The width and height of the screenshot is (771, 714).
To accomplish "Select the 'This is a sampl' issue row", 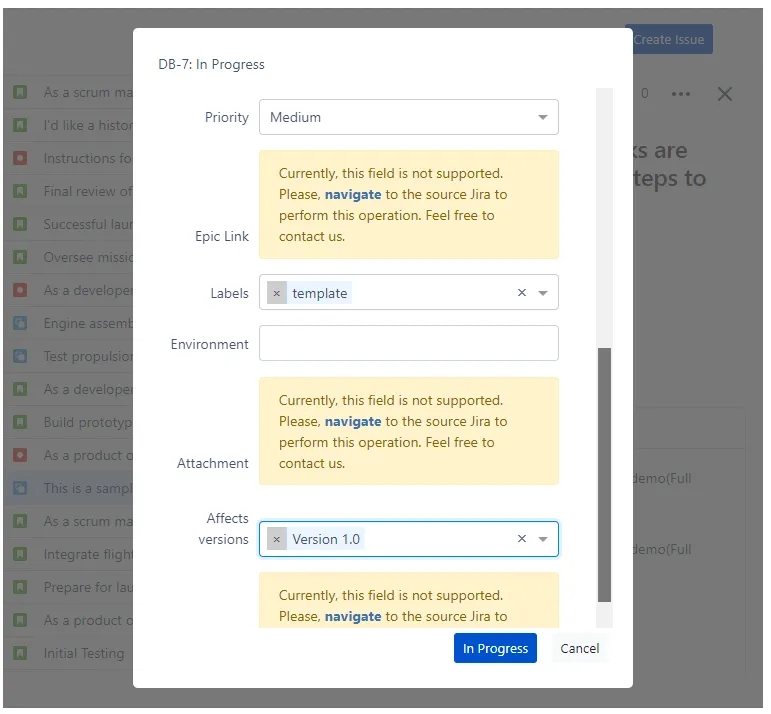I will [x=69, y=488].
